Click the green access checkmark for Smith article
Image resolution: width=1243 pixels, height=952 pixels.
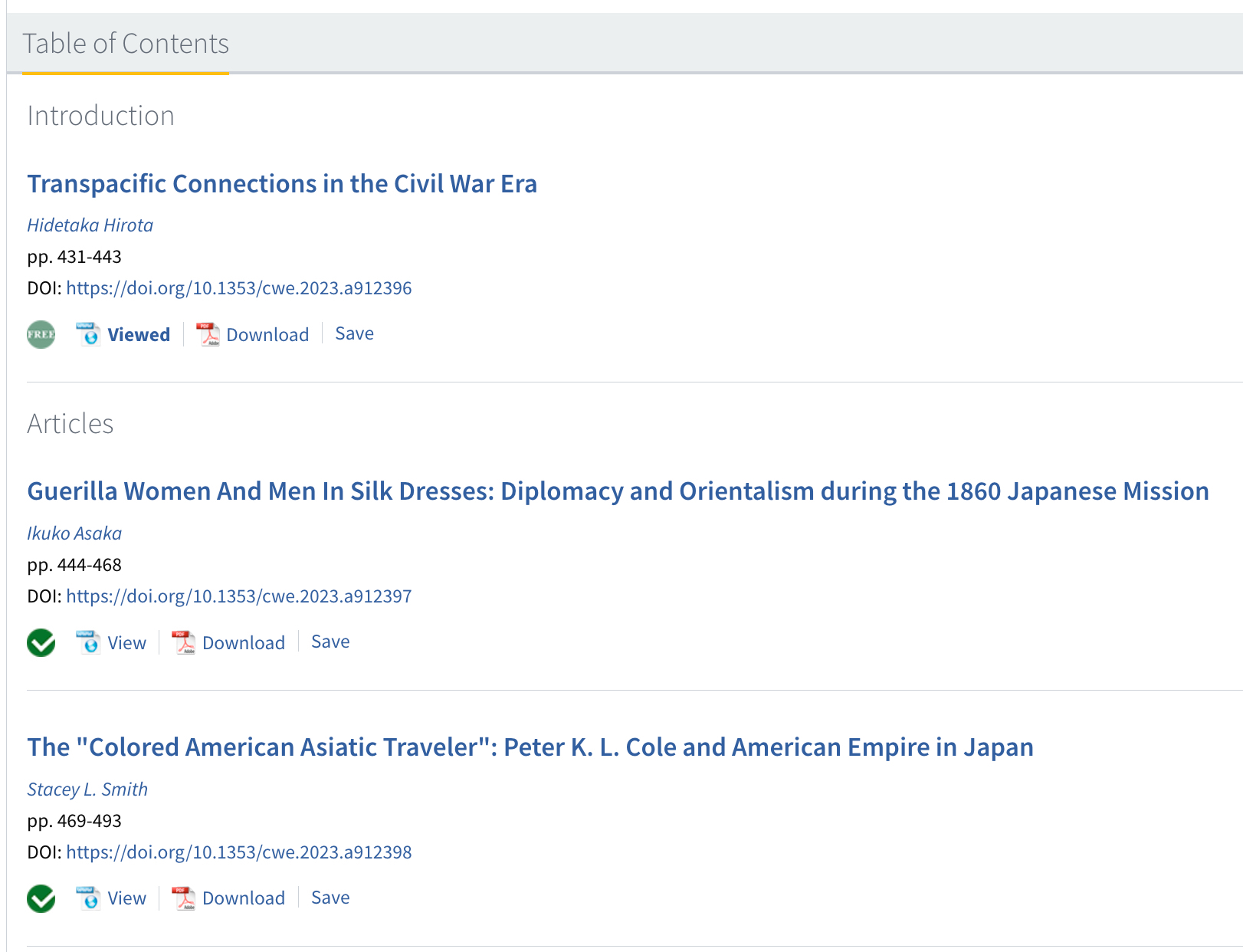[x=41, y=898]
